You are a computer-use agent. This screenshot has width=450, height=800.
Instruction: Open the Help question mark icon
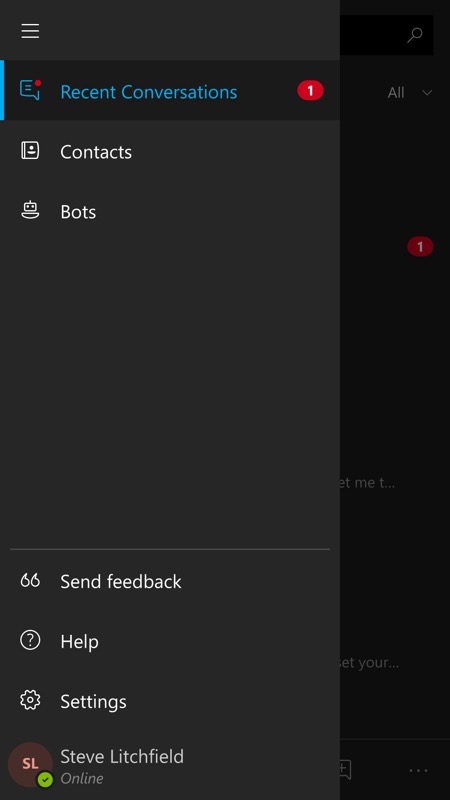30,640
